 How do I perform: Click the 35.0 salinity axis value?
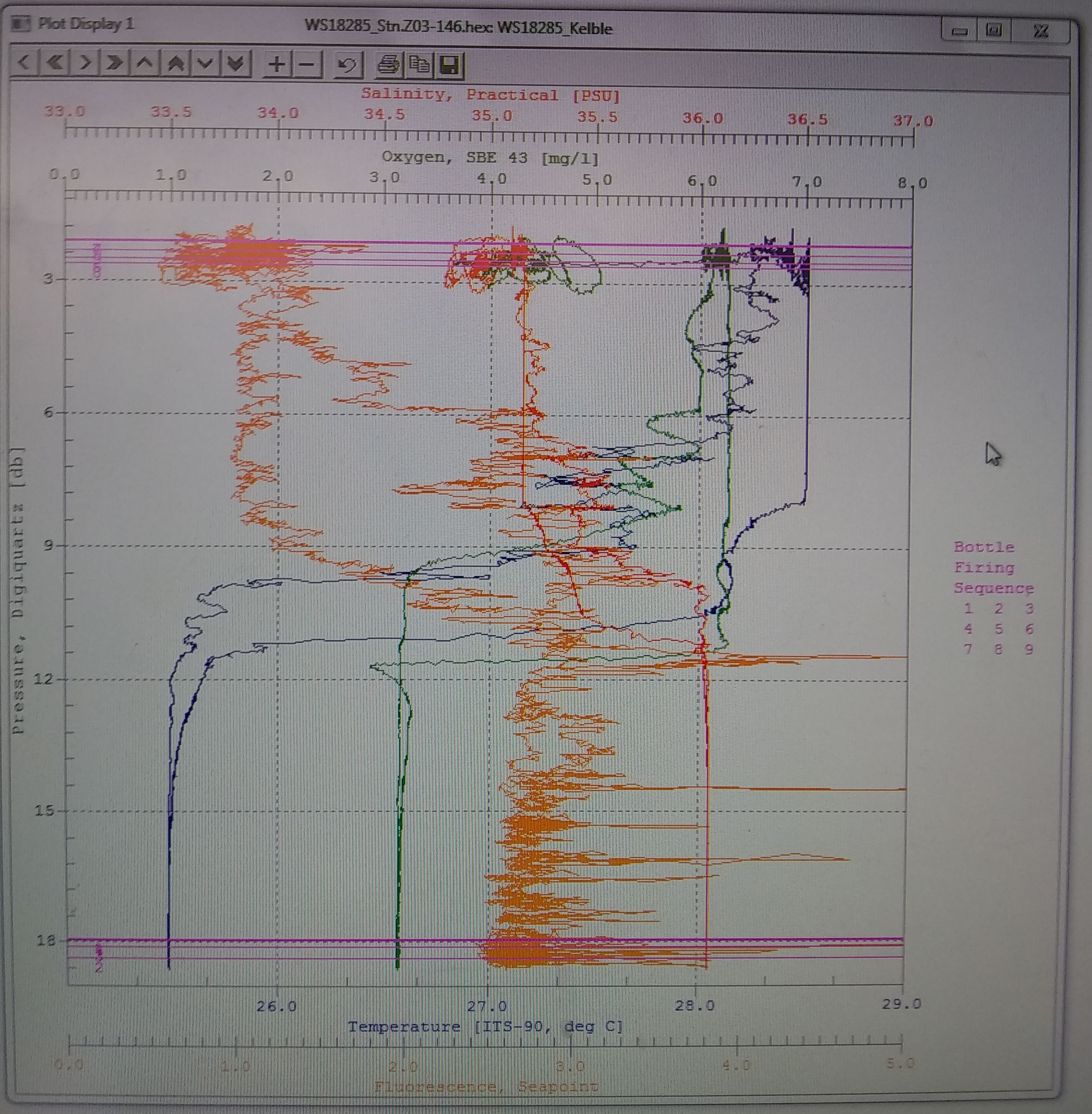[x=491, y=115]
